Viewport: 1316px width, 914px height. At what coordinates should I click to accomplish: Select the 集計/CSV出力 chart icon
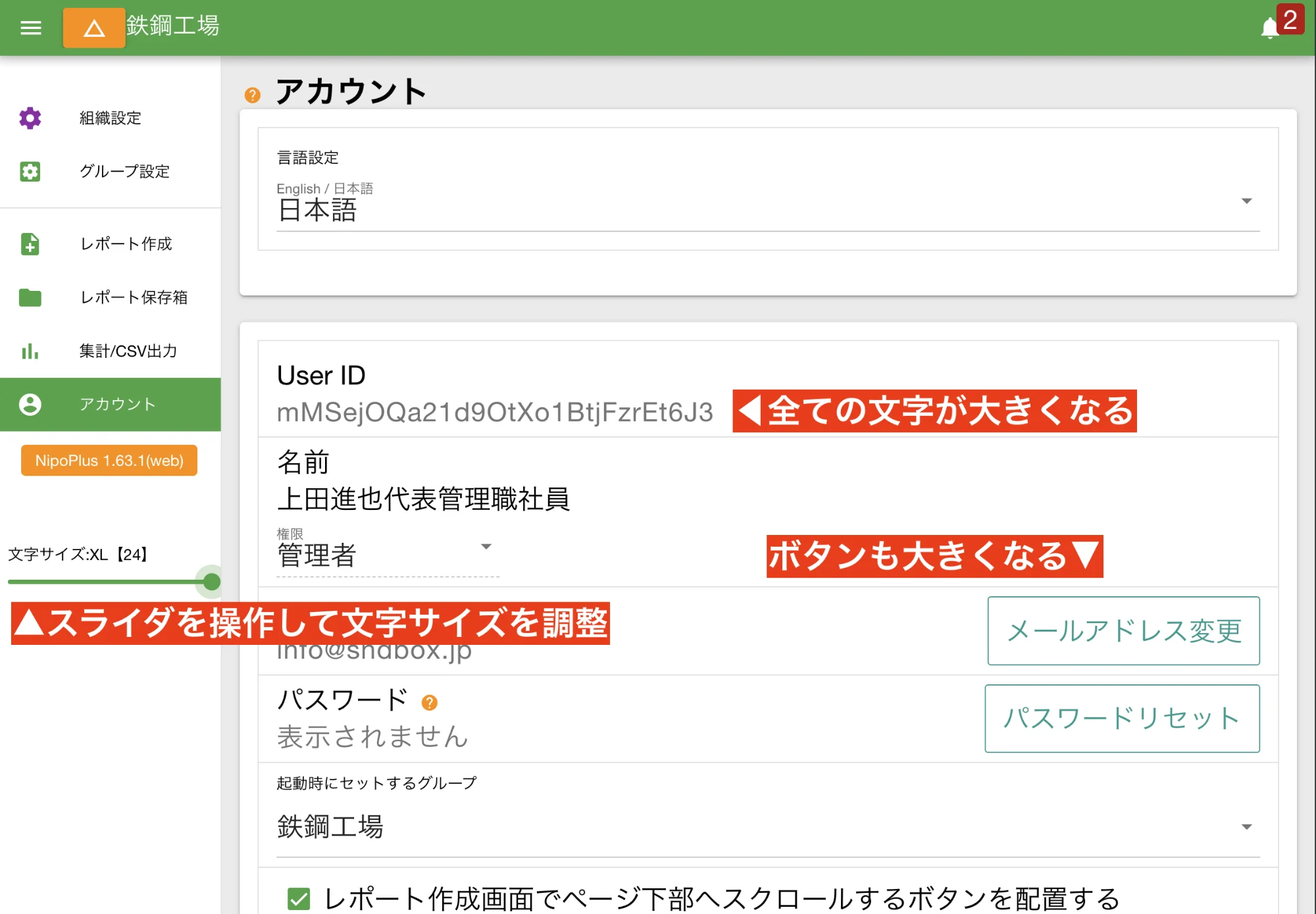pos(30,351)
